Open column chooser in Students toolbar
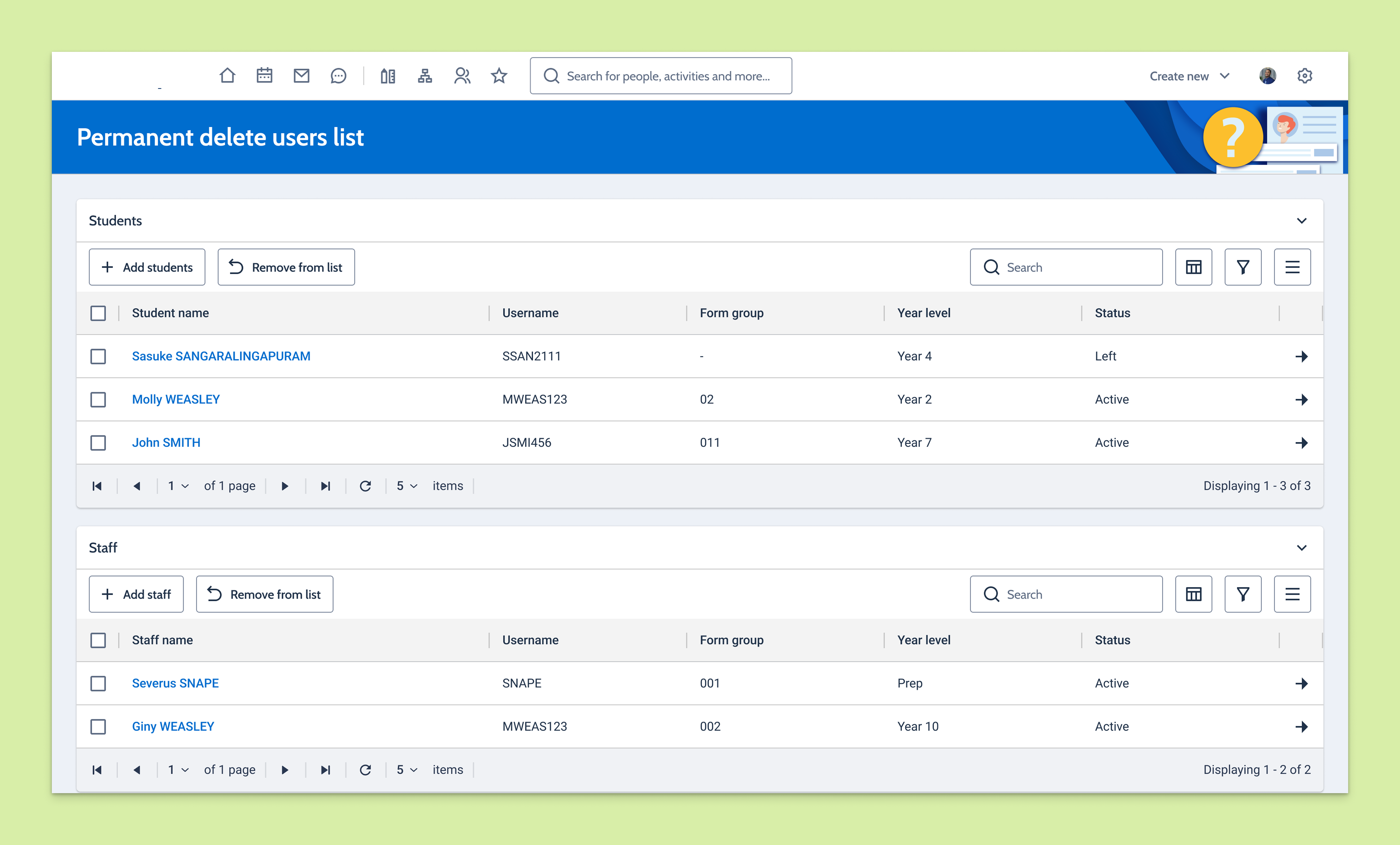 pos(1193,267)
